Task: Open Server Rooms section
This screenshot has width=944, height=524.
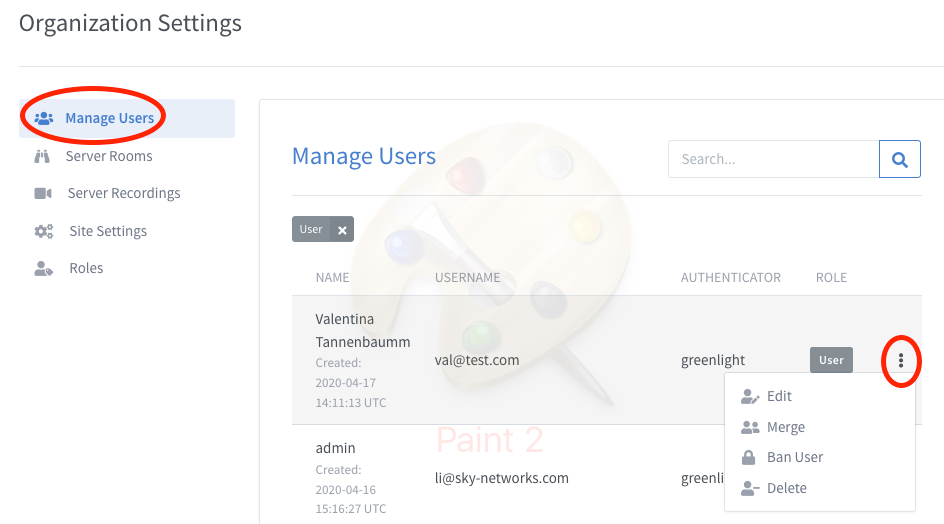Action: 108,156
